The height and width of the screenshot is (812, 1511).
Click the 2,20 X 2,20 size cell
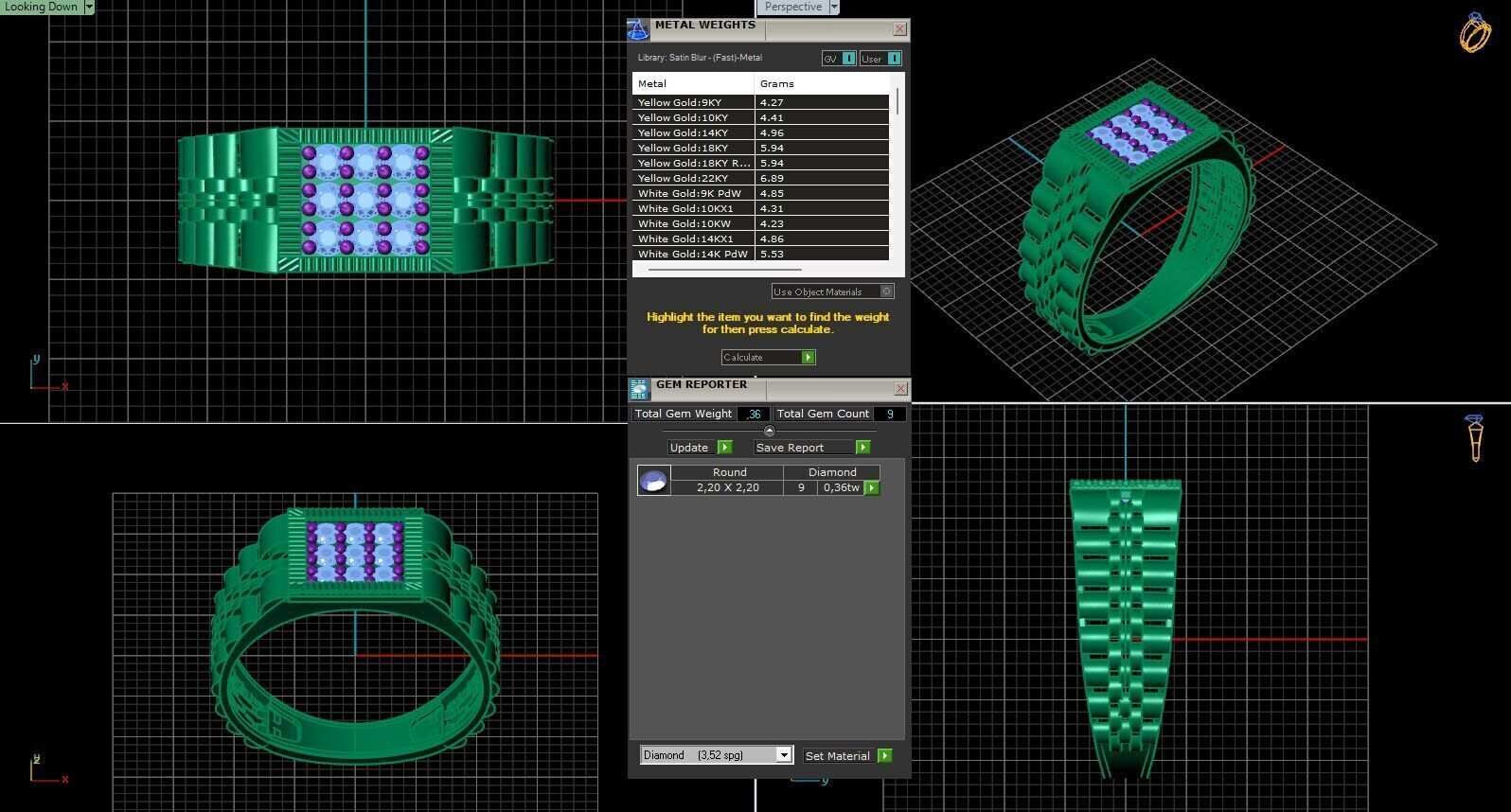pos(728,487)
